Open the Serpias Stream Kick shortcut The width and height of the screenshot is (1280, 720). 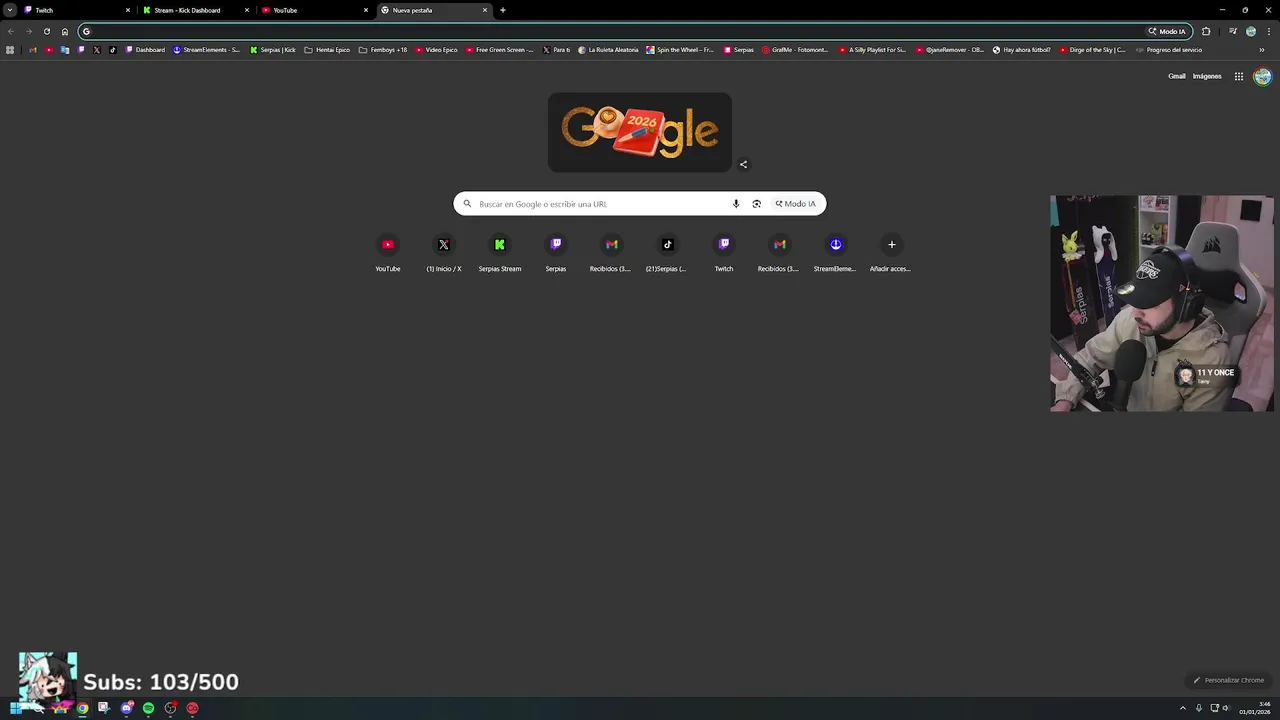(x=500, y=253)
